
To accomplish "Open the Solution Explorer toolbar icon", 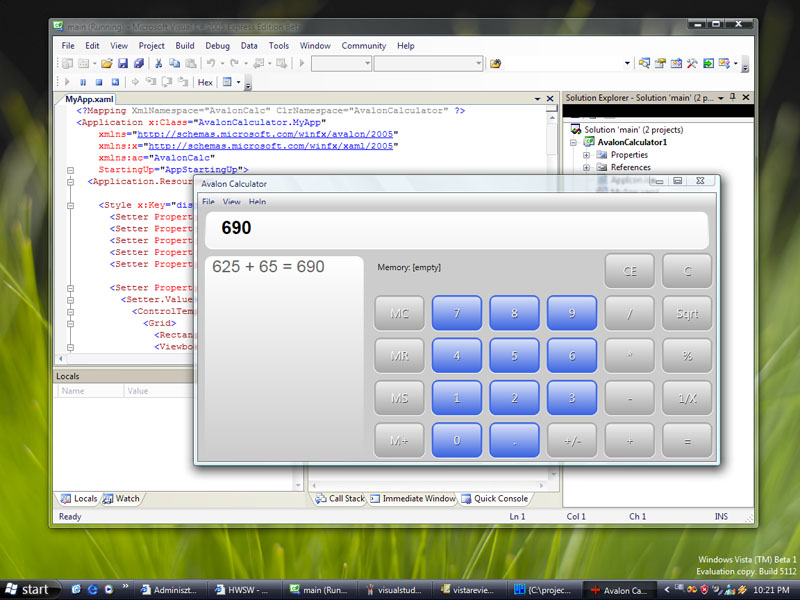I will pos(644,63).
